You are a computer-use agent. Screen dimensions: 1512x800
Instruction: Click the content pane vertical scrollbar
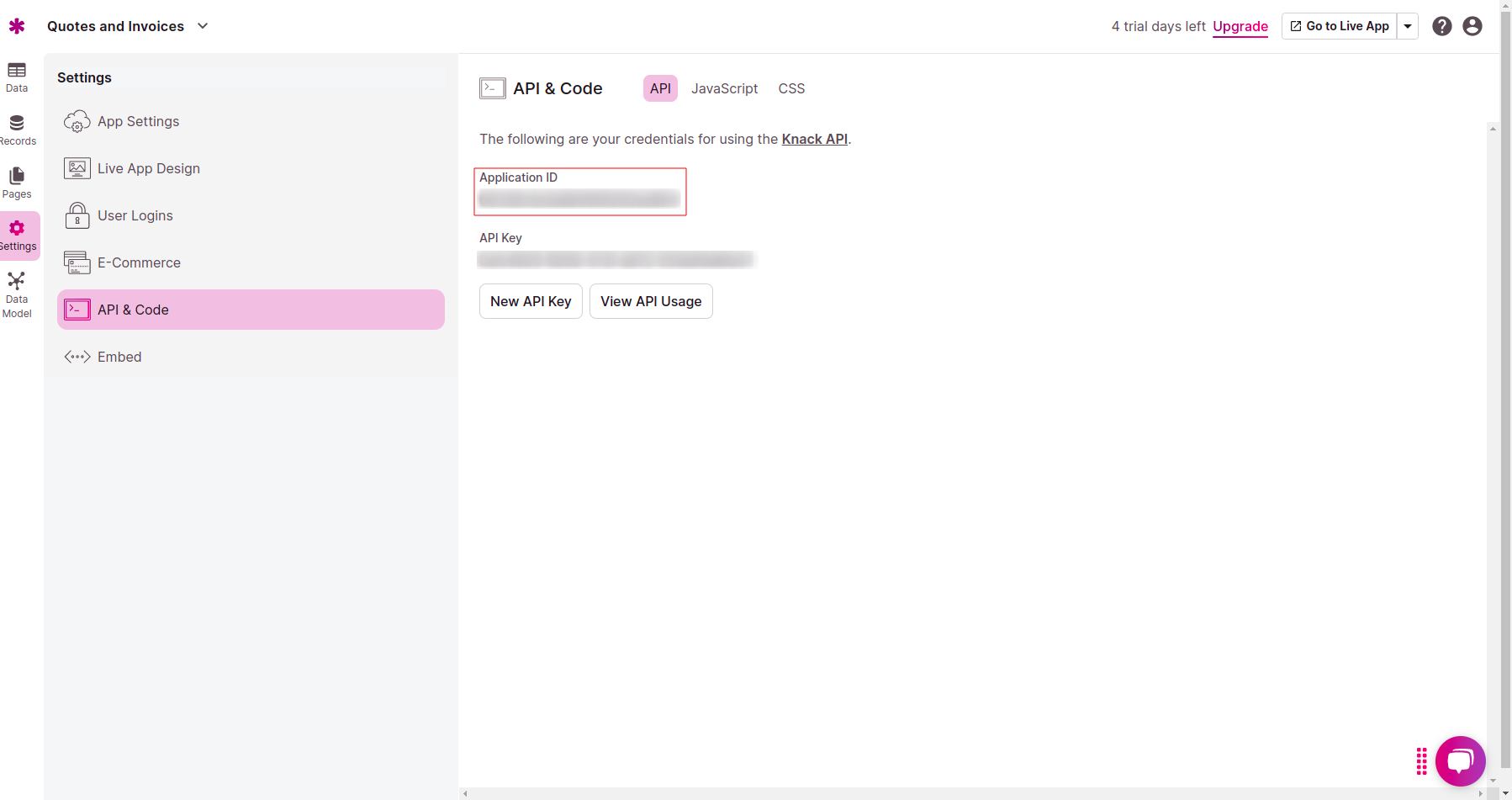1493,454
